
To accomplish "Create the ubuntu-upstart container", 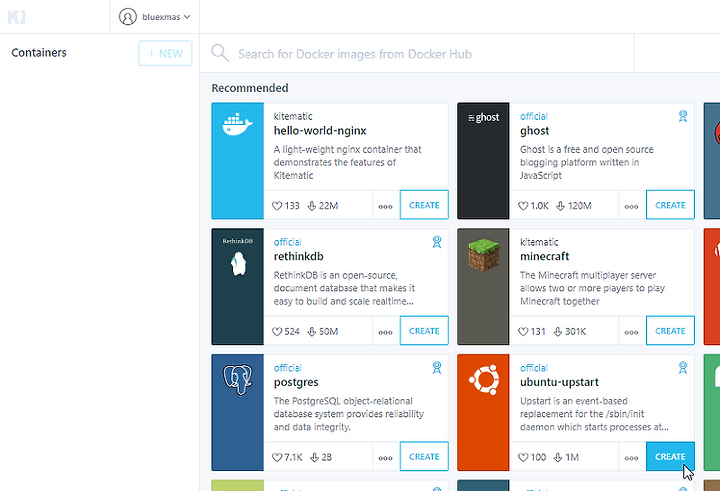I will pos(670,457).
